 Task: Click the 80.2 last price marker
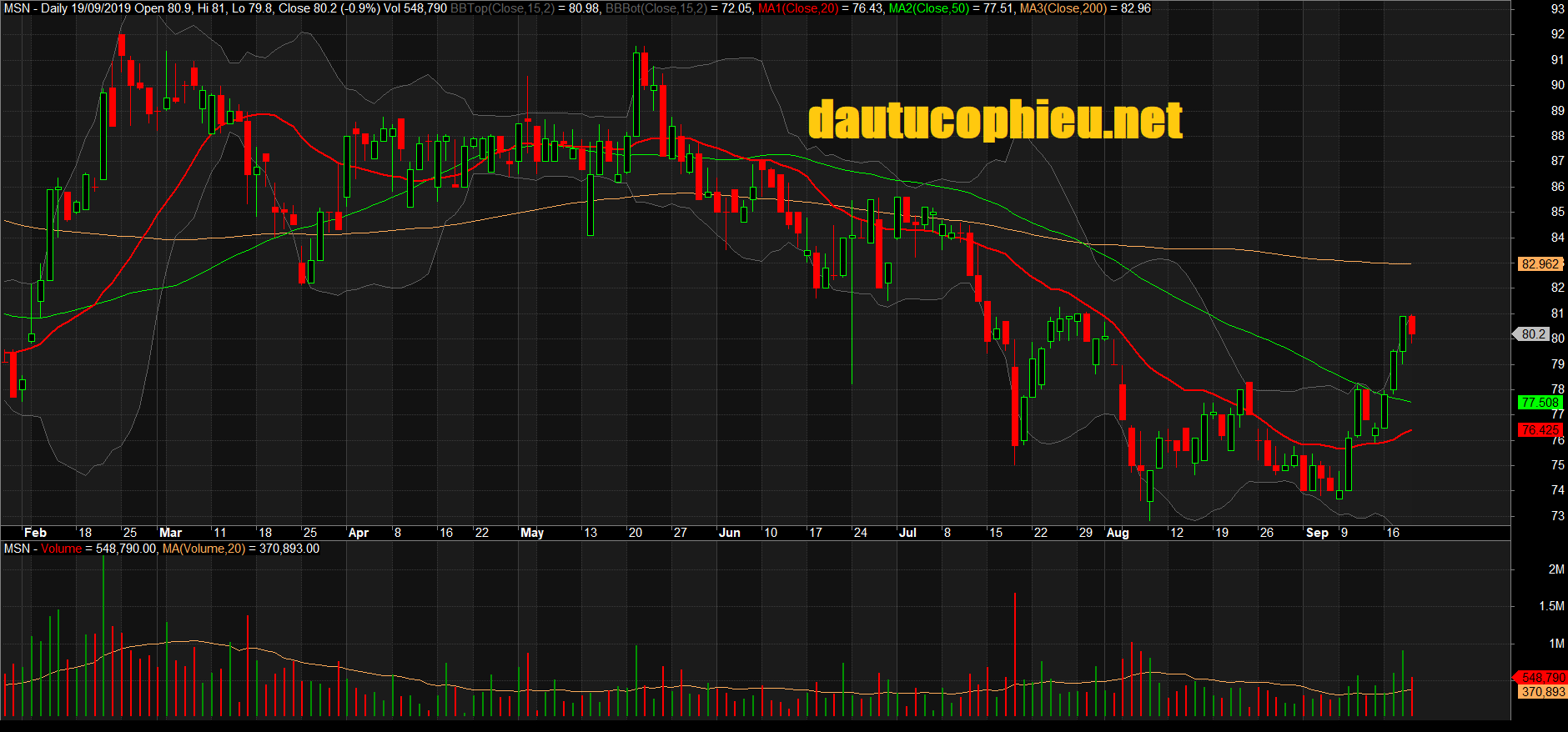[x=1533, y=334]
